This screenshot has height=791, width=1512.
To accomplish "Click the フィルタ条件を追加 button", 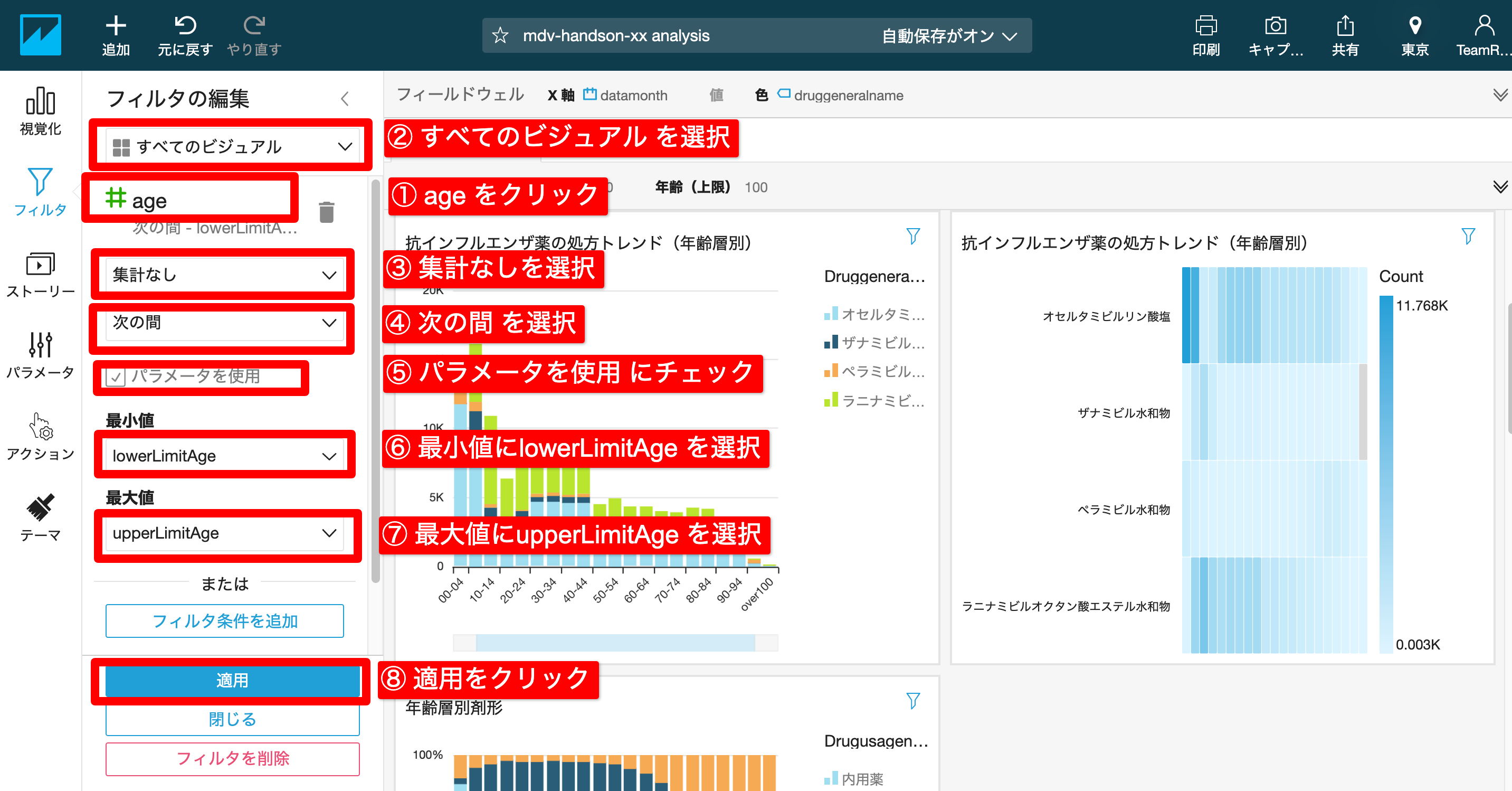I will point(224,621).
